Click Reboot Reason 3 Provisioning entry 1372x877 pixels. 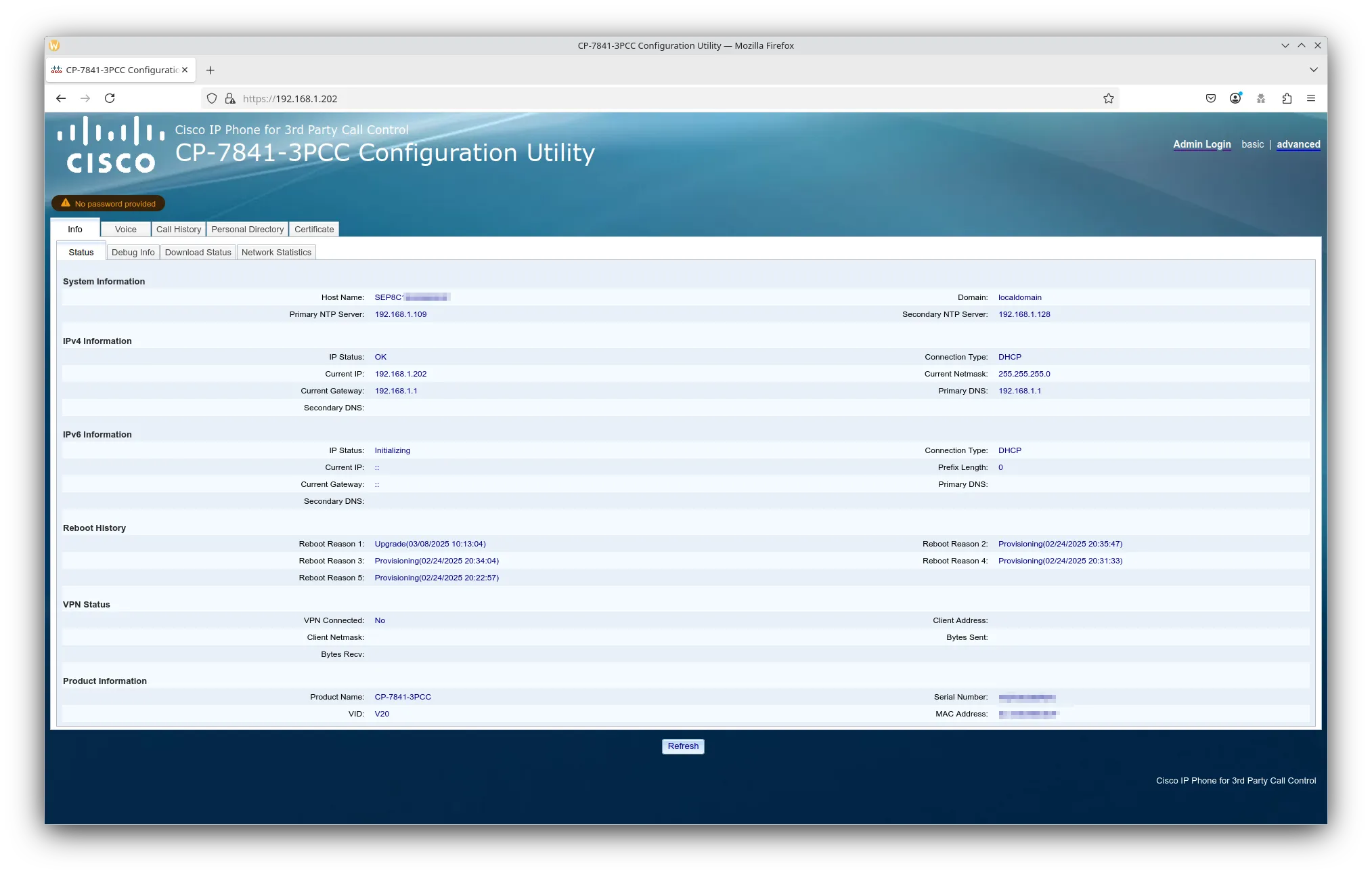[437, 561]
